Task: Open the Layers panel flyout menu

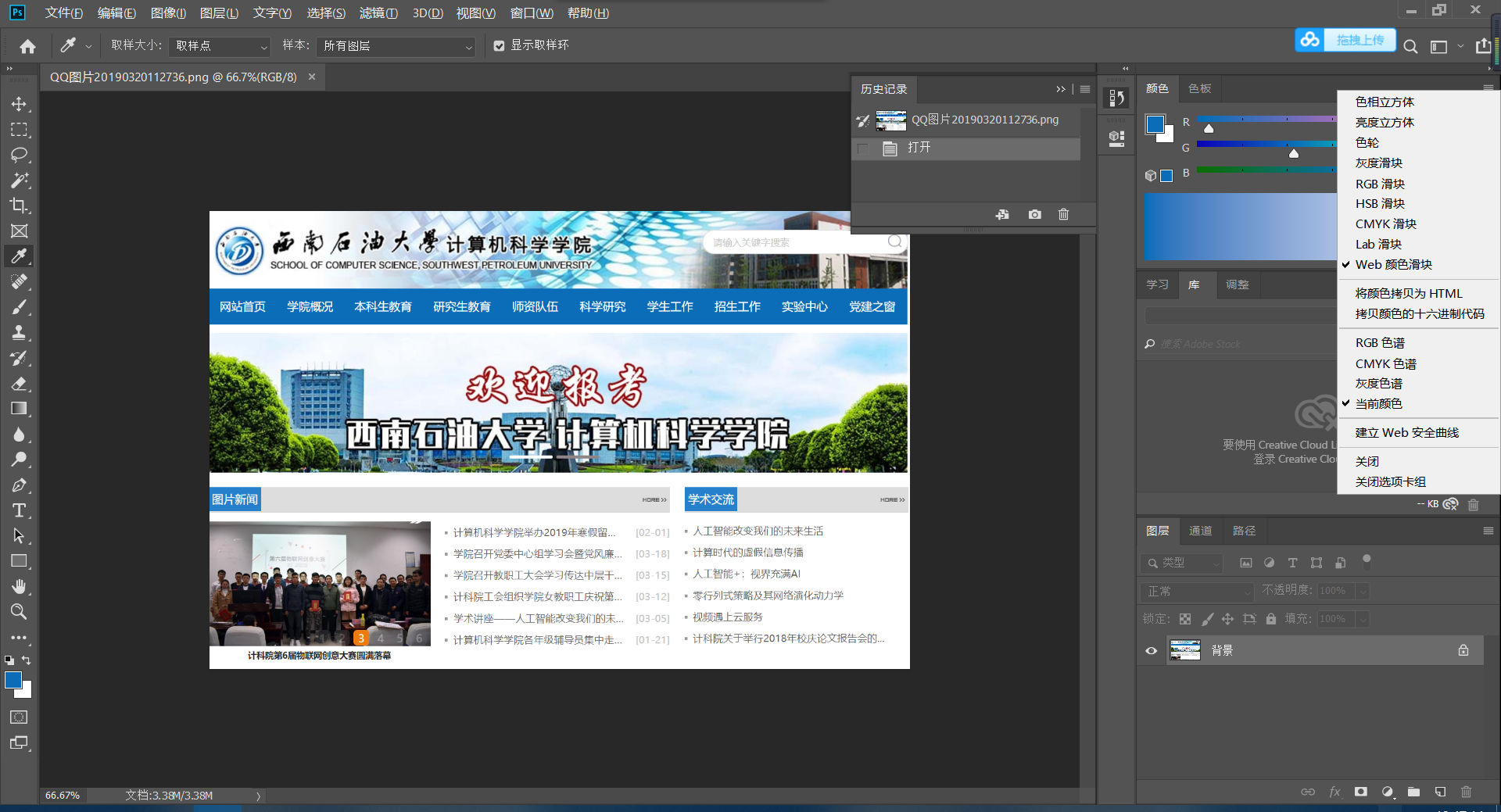Action: pos(1488,531)
